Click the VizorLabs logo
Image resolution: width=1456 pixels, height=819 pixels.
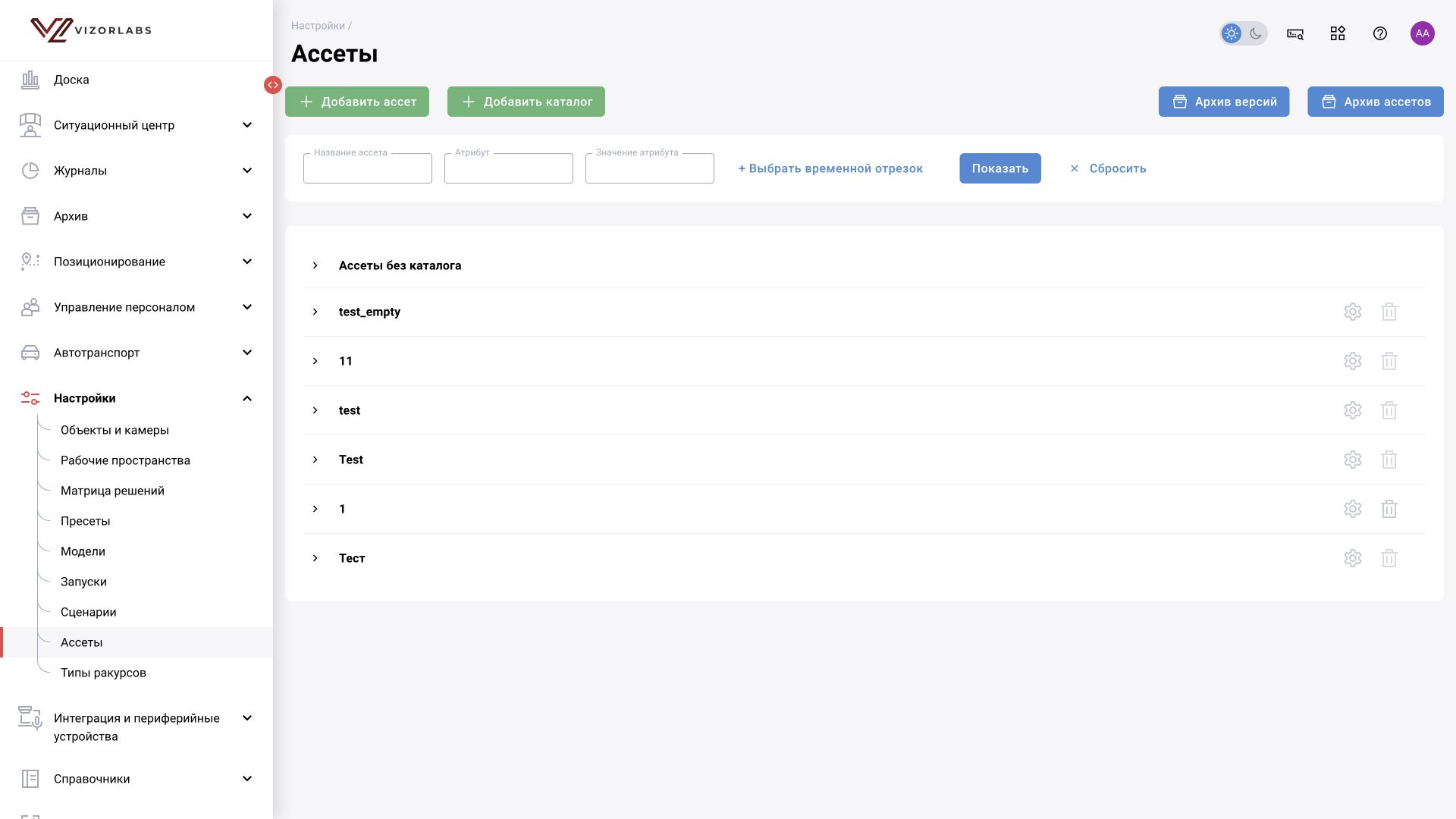click(91, 30)
